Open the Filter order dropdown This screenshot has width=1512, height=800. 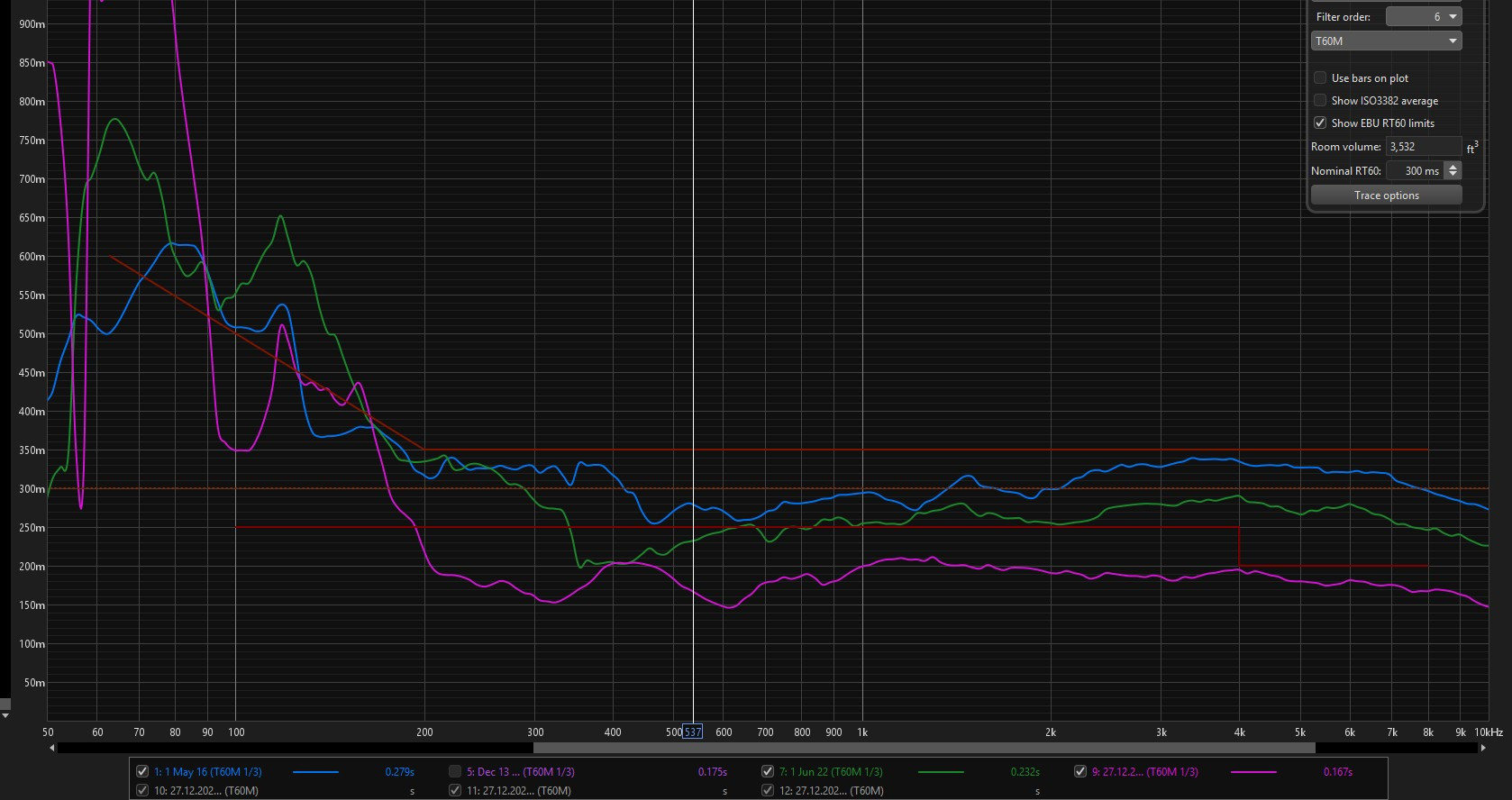click(1424, 17)
